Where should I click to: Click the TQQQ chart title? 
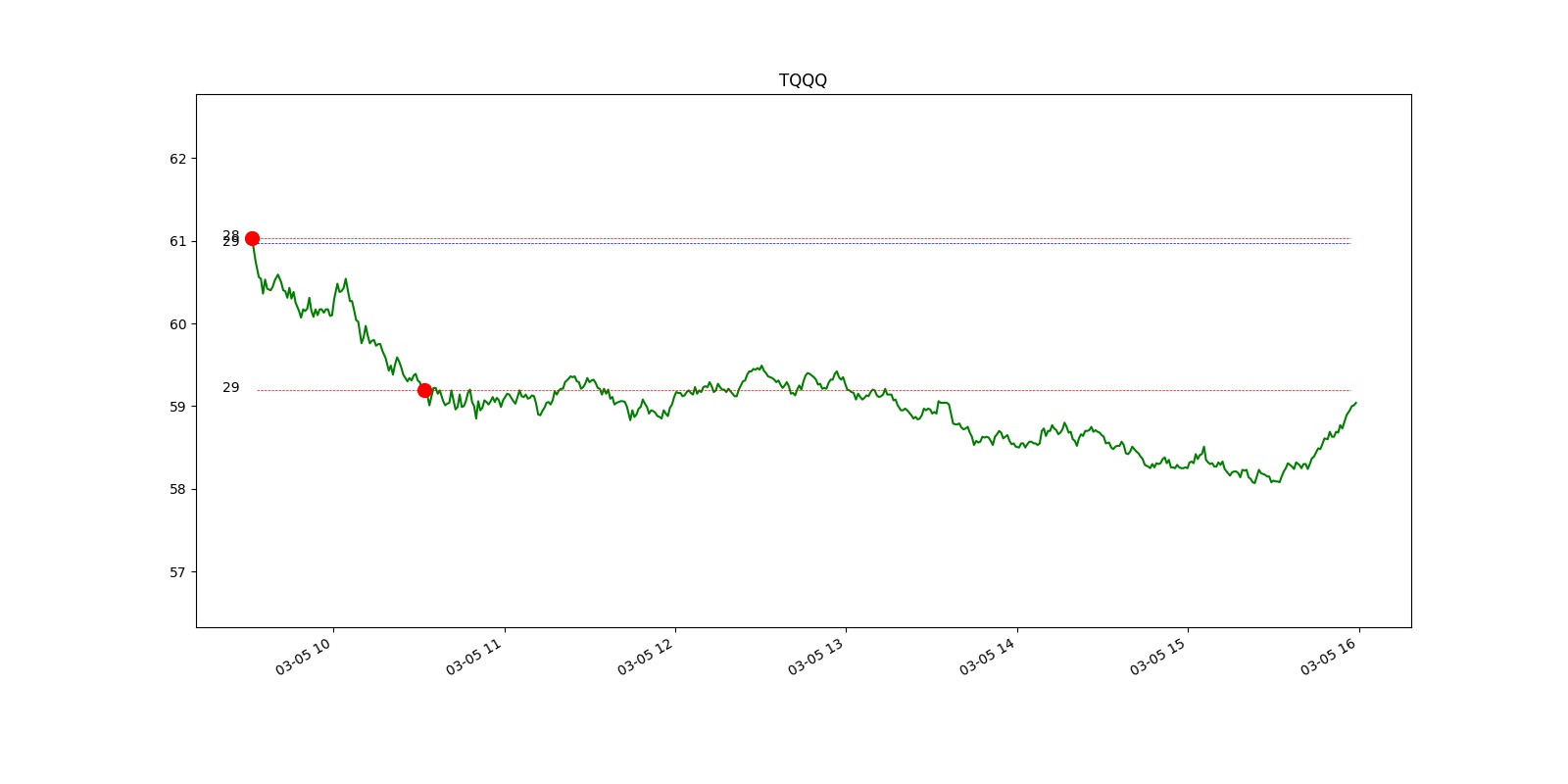pyautogui.click(x=803, y=80)
